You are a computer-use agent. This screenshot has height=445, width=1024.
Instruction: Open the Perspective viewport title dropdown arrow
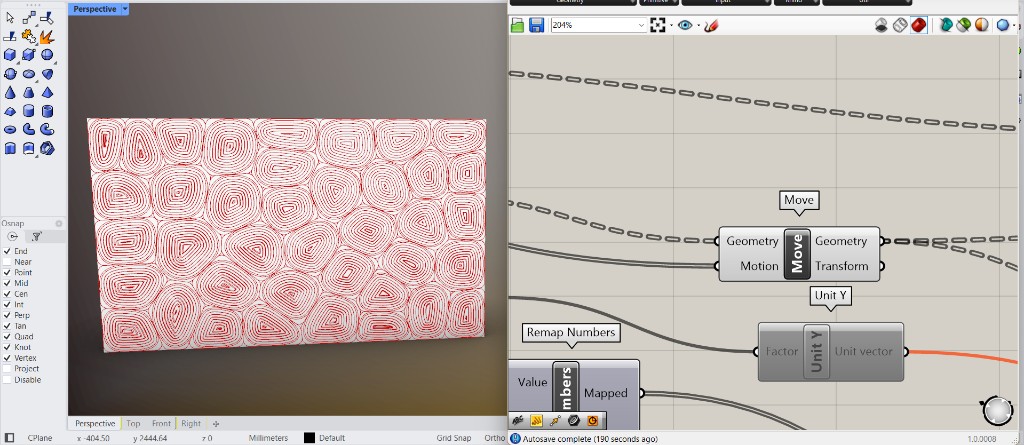(125, 9)
